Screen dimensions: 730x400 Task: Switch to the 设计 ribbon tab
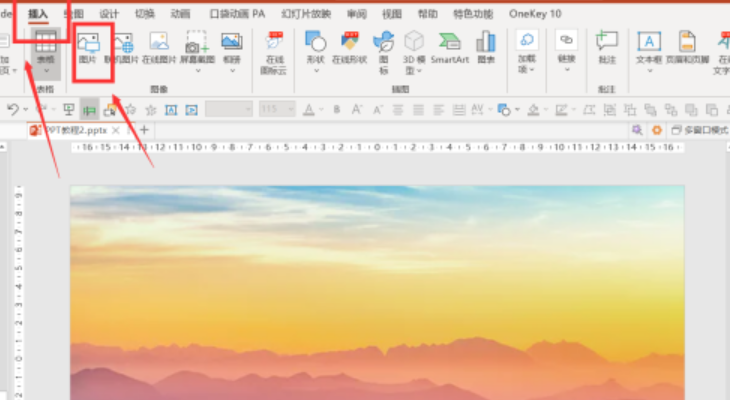pyautogui.click(x=109, y=14)
